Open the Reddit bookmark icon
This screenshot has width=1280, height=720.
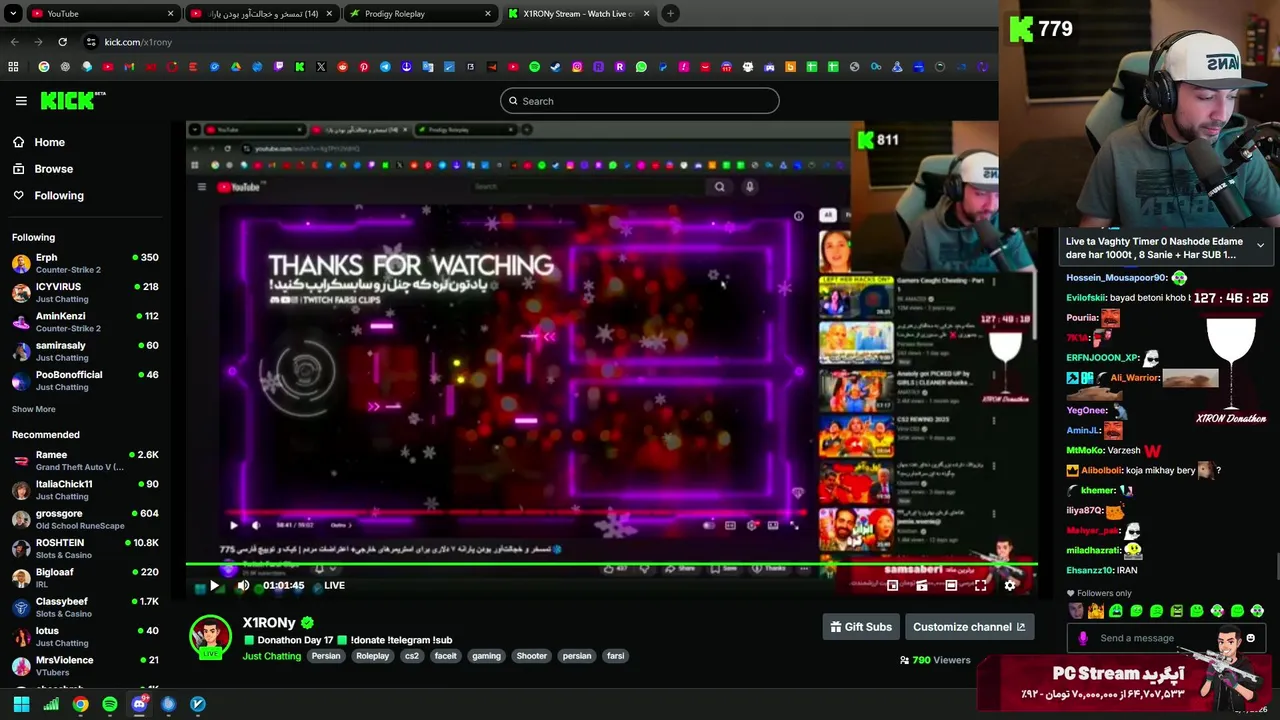pos(342,67)
